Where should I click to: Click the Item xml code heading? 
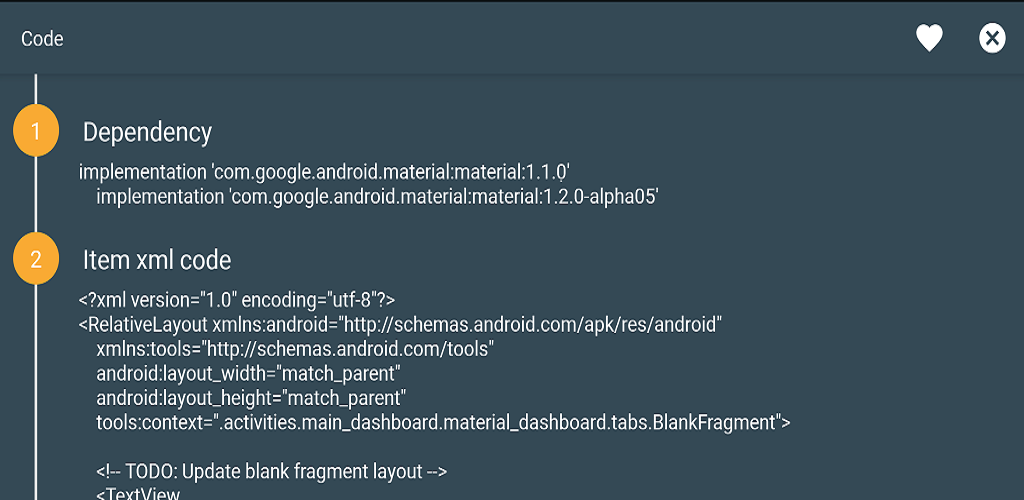pyautogui.click(x=157, y=260)
